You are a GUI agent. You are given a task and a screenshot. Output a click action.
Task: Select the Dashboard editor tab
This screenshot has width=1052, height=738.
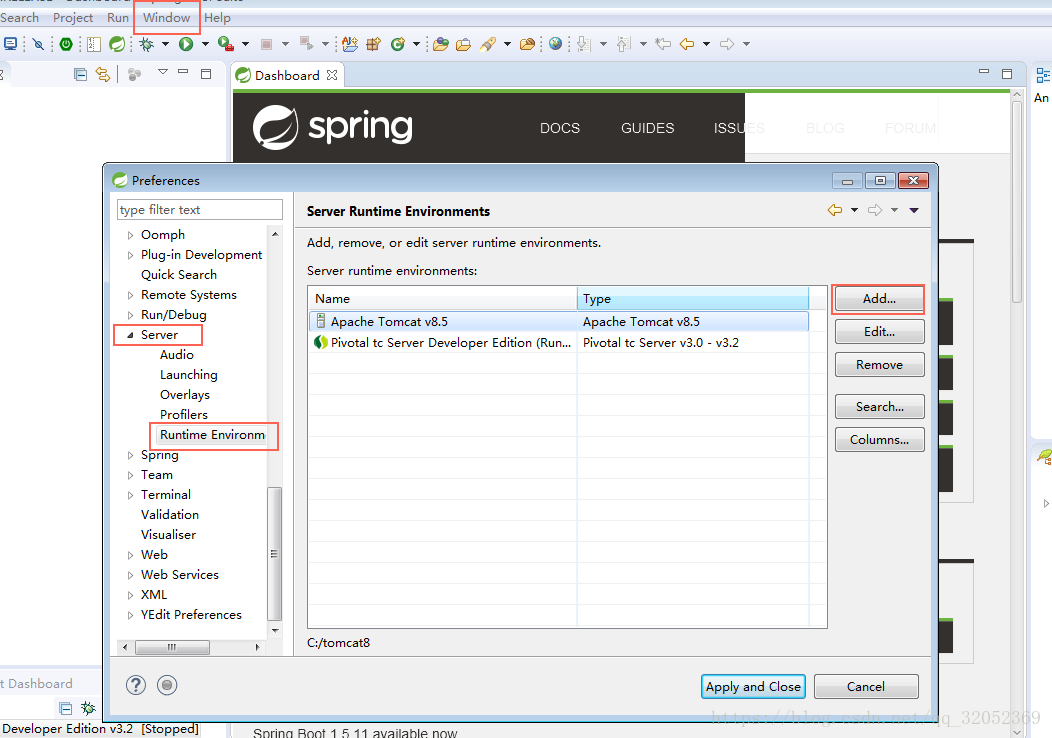tap(287, 75)
